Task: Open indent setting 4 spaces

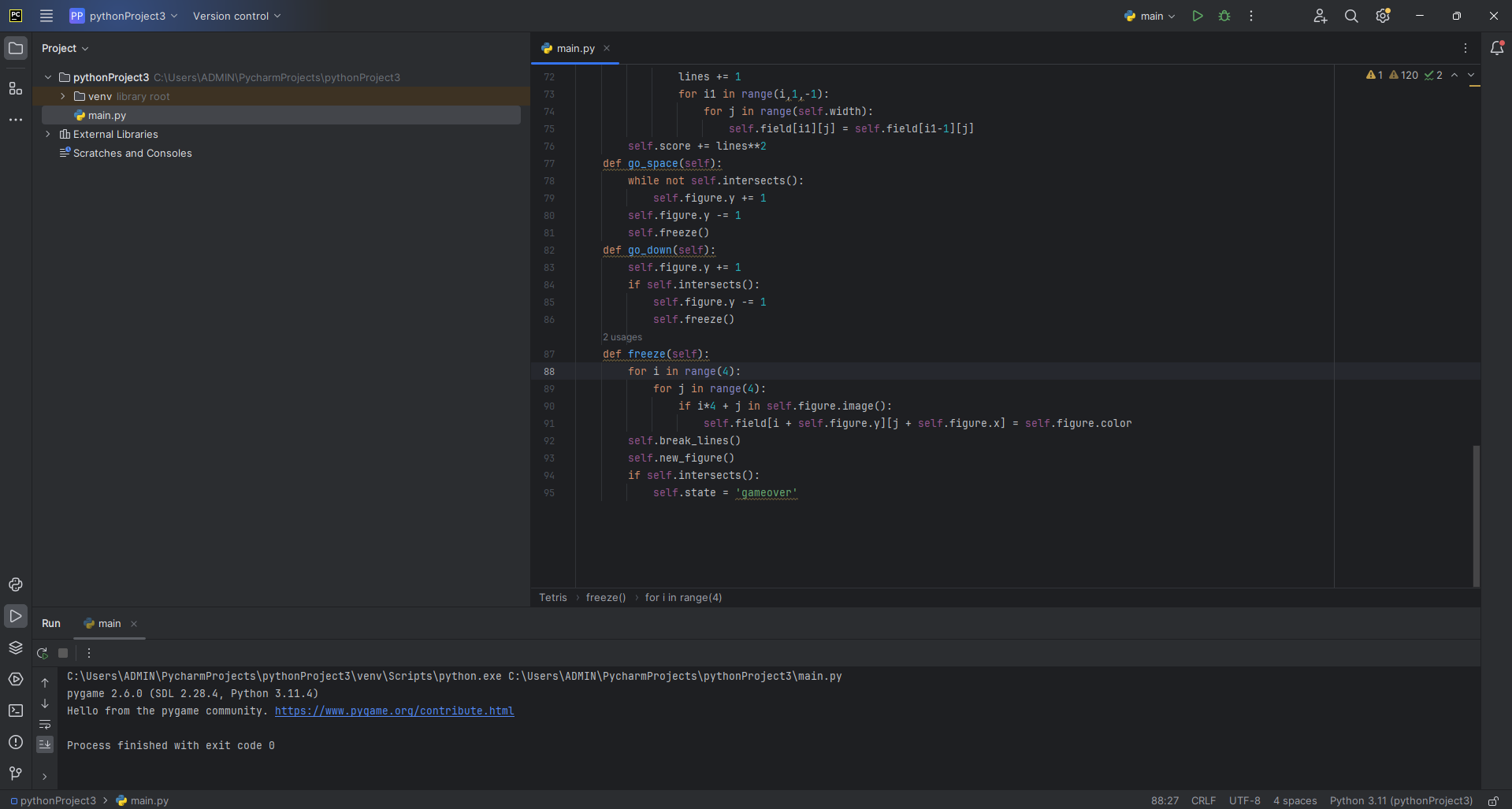Action: 1295,800
